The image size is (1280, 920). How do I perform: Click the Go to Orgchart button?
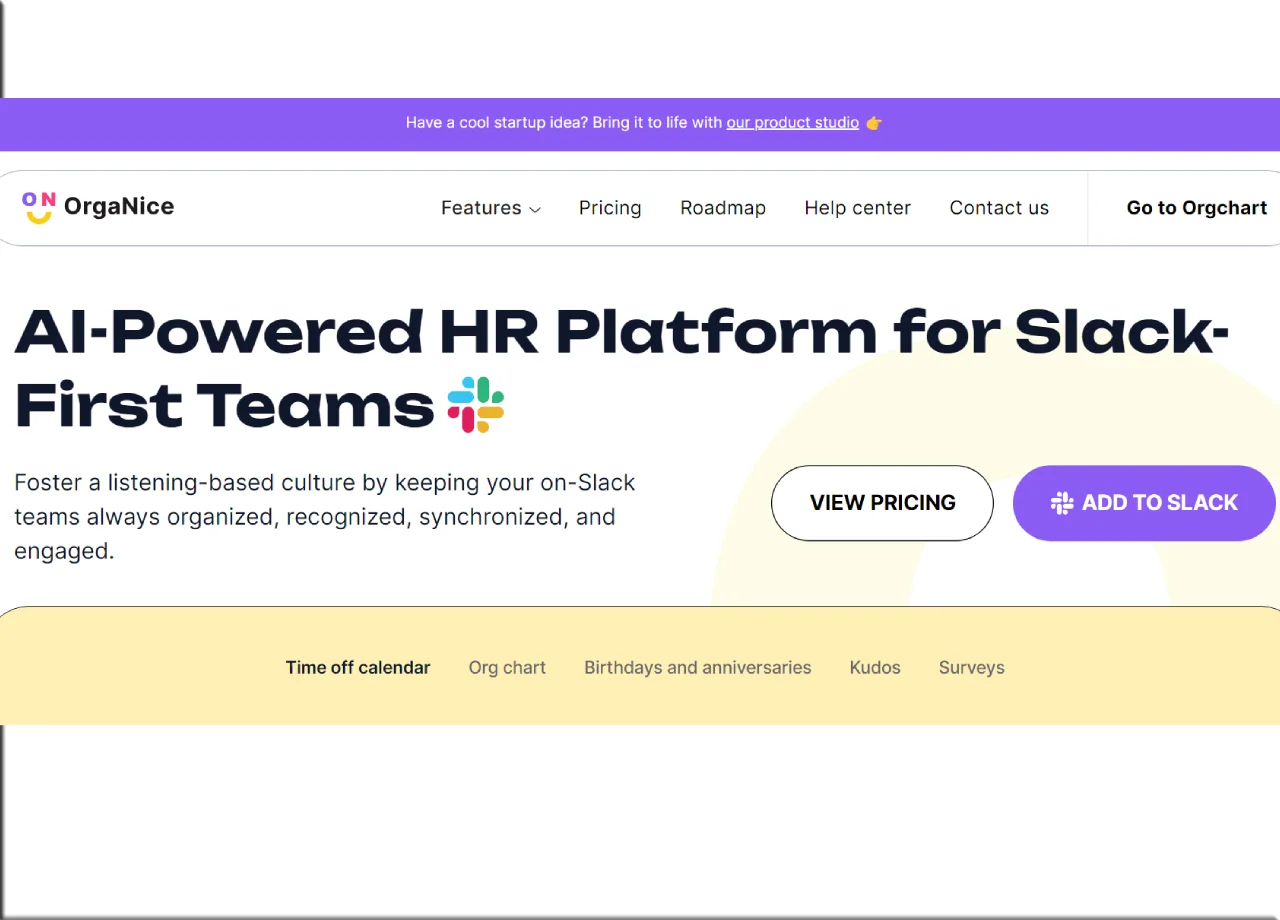(1196, 208)
